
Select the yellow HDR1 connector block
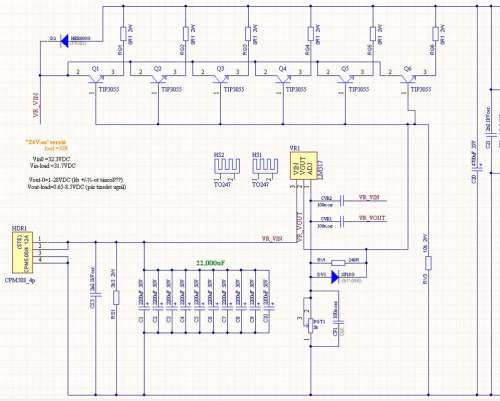click(22, 252)
